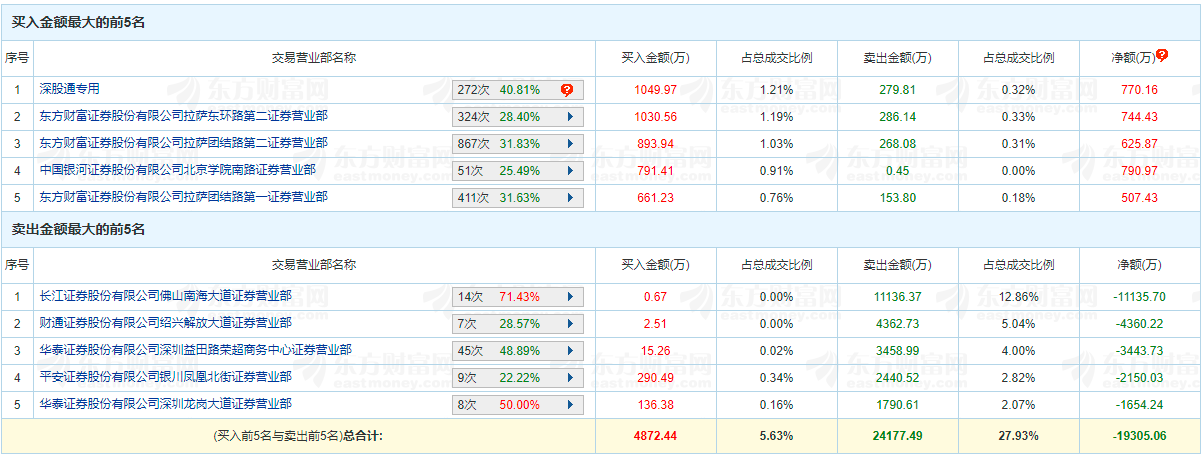
Task: Open 华泰证券深圳龙岗大道证券营业部 link
Action: click(165, 405)
